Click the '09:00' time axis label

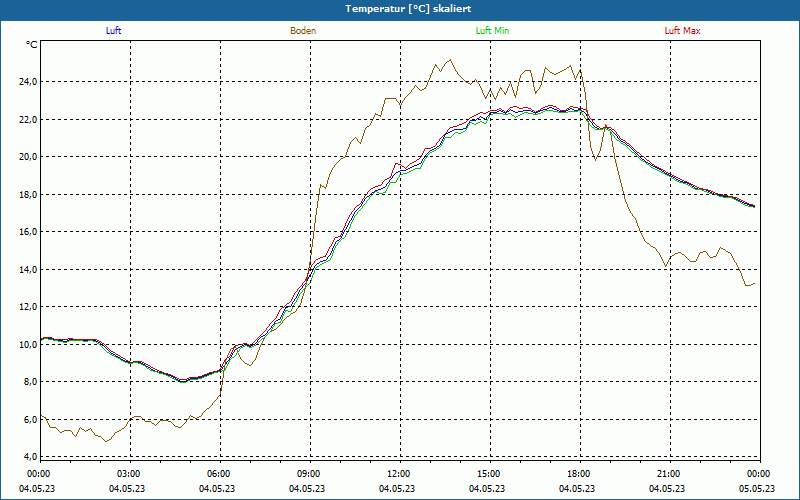coord(310,474)
